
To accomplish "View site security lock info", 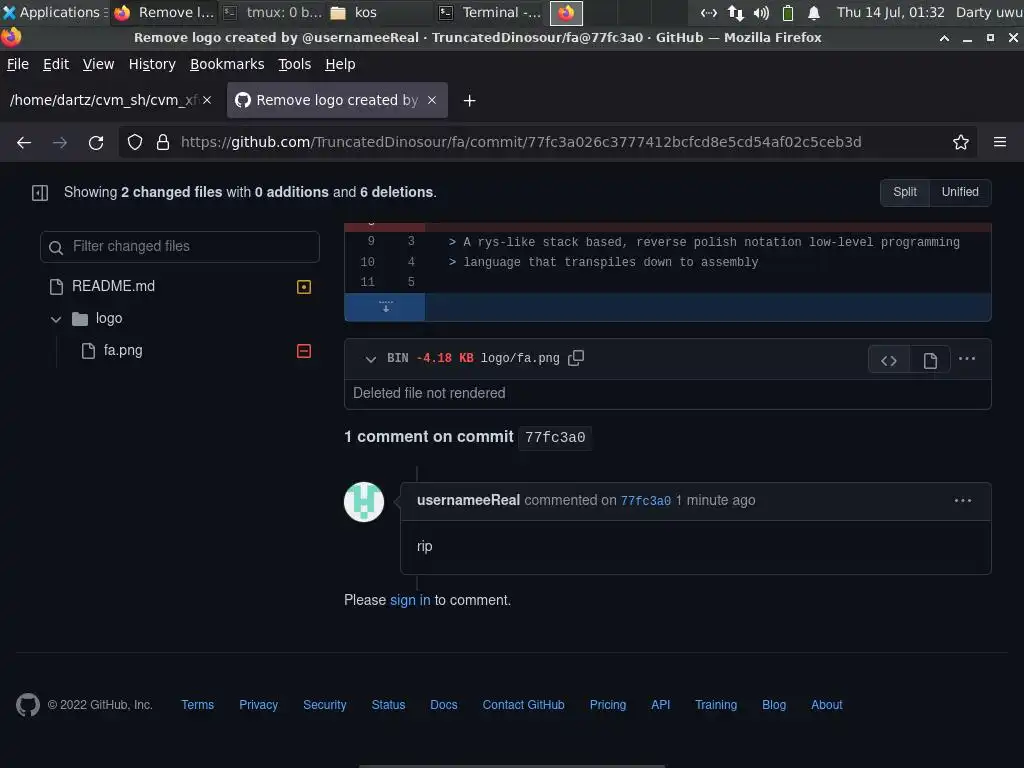I will coord(163,142).
